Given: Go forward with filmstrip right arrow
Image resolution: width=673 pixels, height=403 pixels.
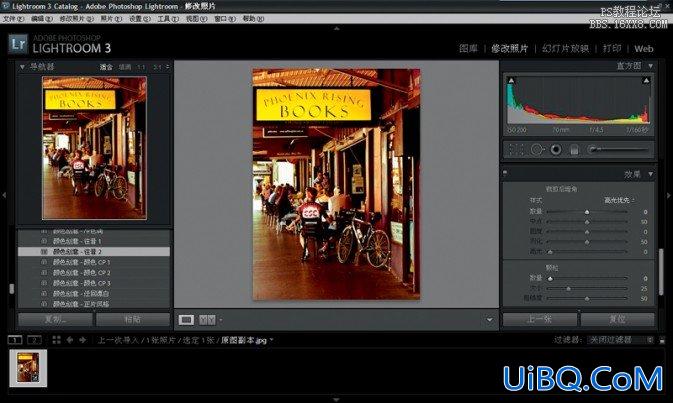Looking at the screenshot, I should (82, 340).
